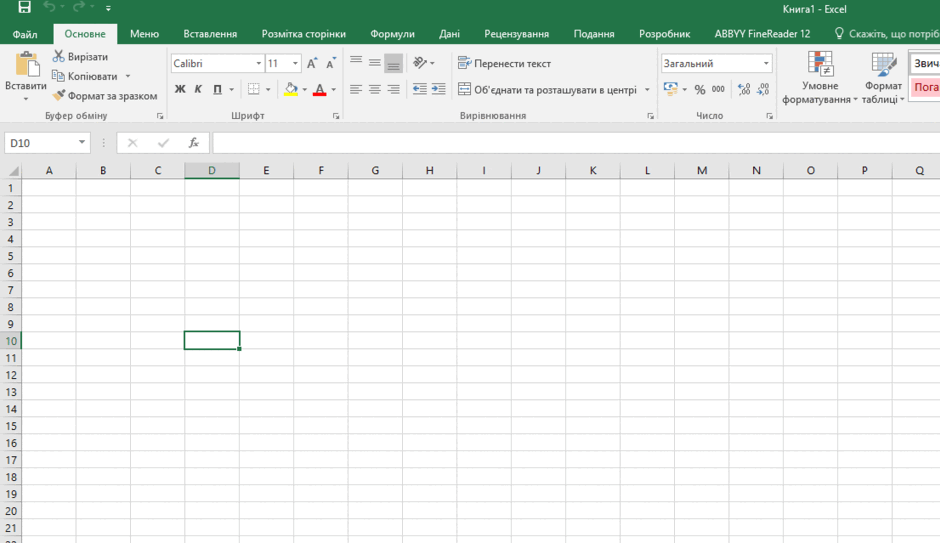Image resolution: width=940 pixels, height=543 pixels.
Task: Undo the last action
Action: pos(50,7)
